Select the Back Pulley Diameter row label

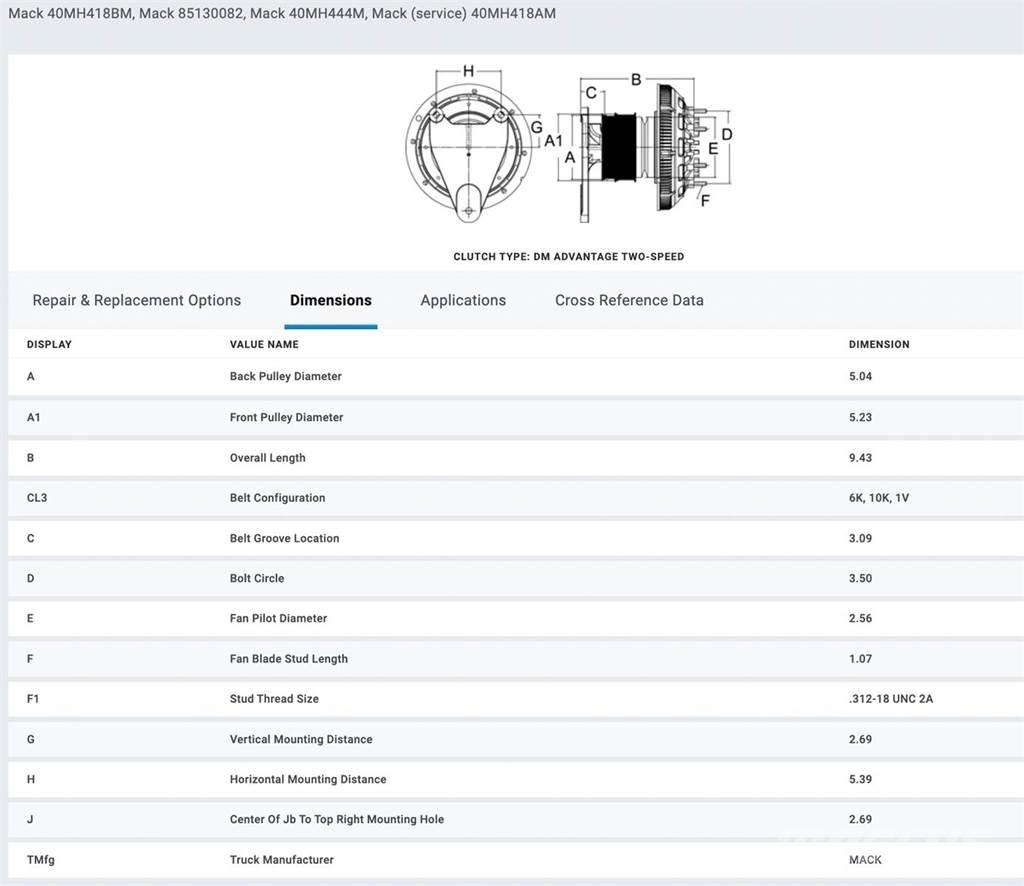285,377
